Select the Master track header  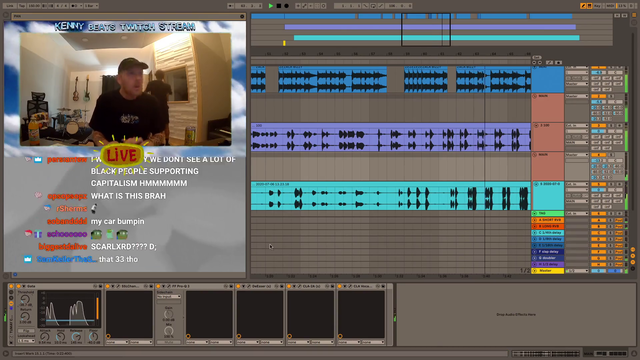548,271
